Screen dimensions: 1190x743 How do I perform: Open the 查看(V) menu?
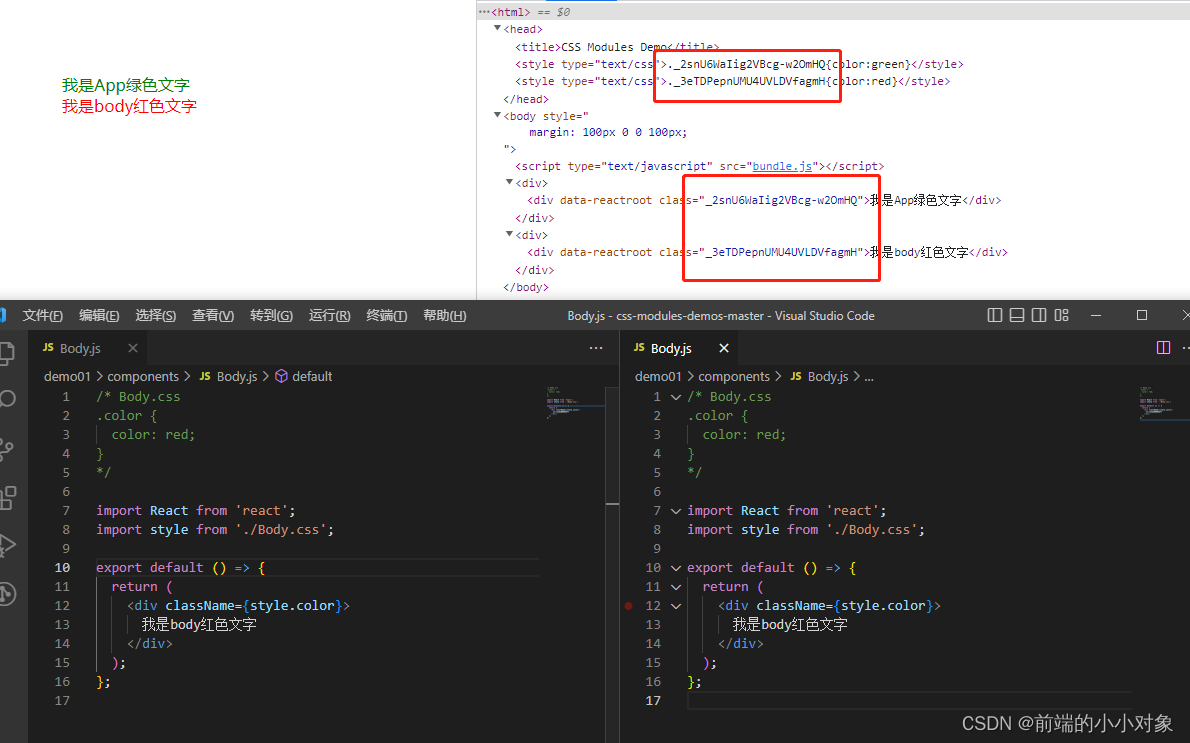[212, 316]
